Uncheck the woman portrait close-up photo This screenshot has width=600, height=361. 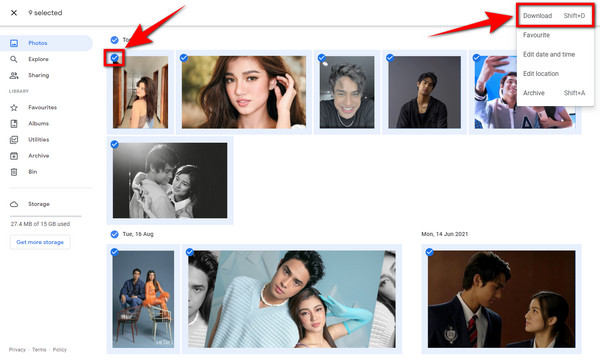tap(184, 58)
